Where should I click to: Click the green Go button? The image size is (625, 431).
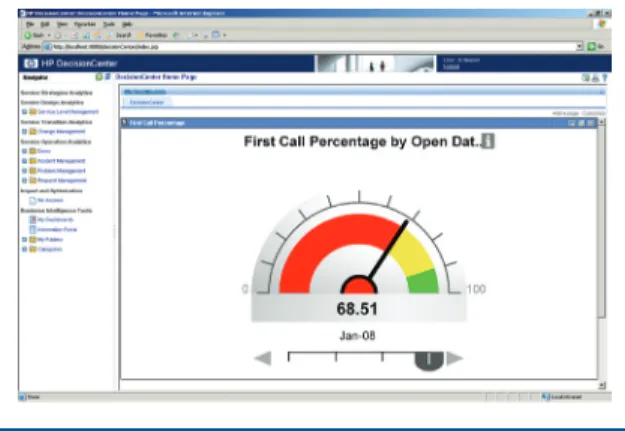pyautogui.click(x=596, y=47)
